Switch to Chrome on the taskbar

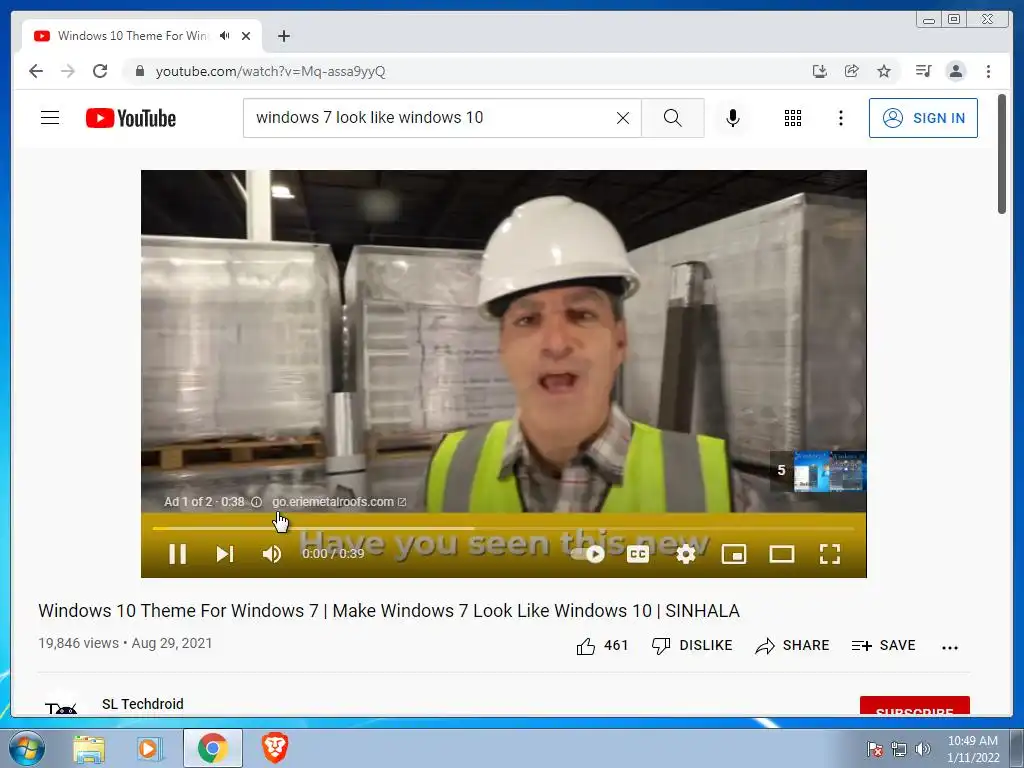212,748
